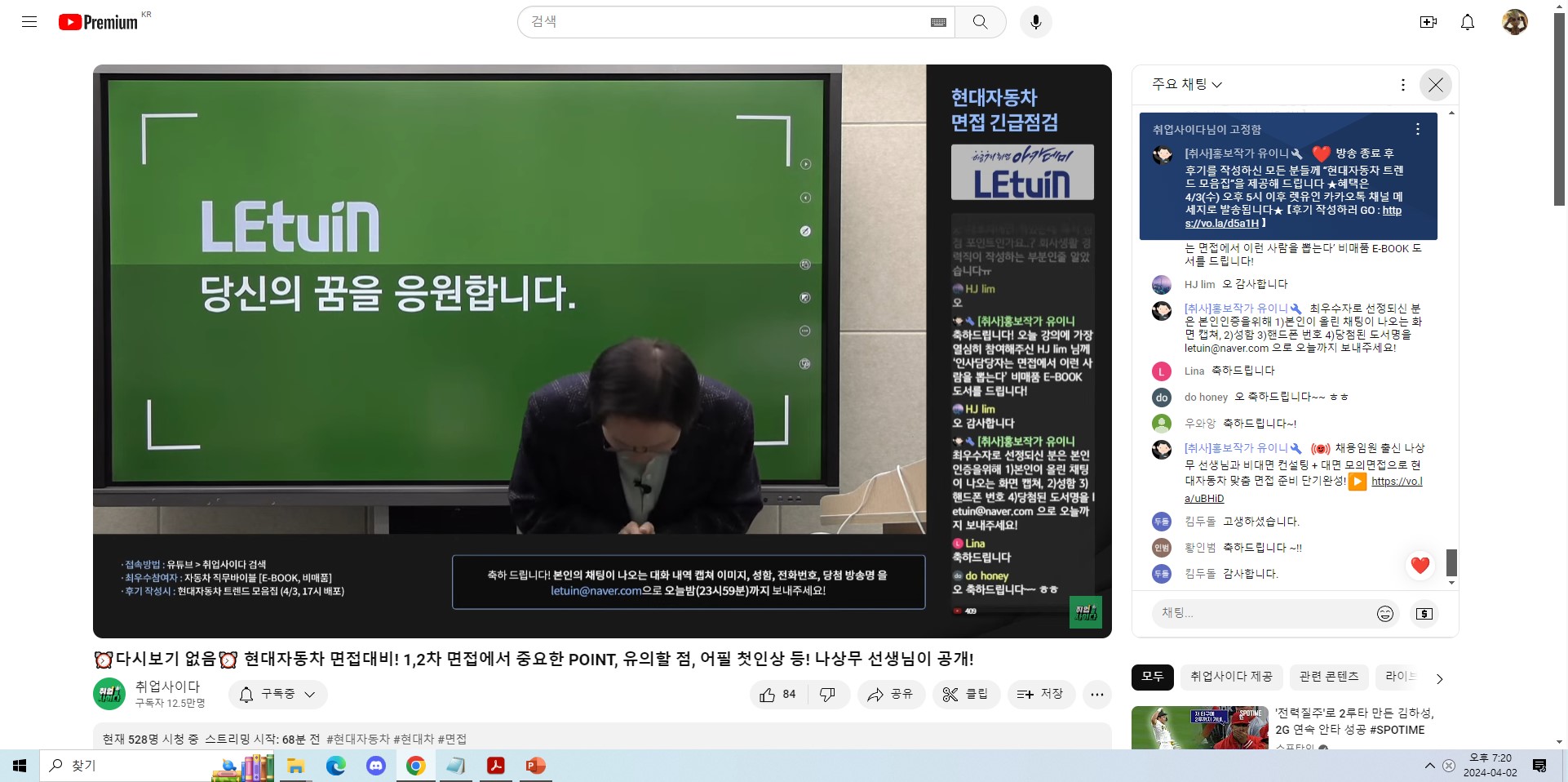Open Windows Start menu
Image resolution: width=1568 pixels, height=782 pixels.
[20, 766]
